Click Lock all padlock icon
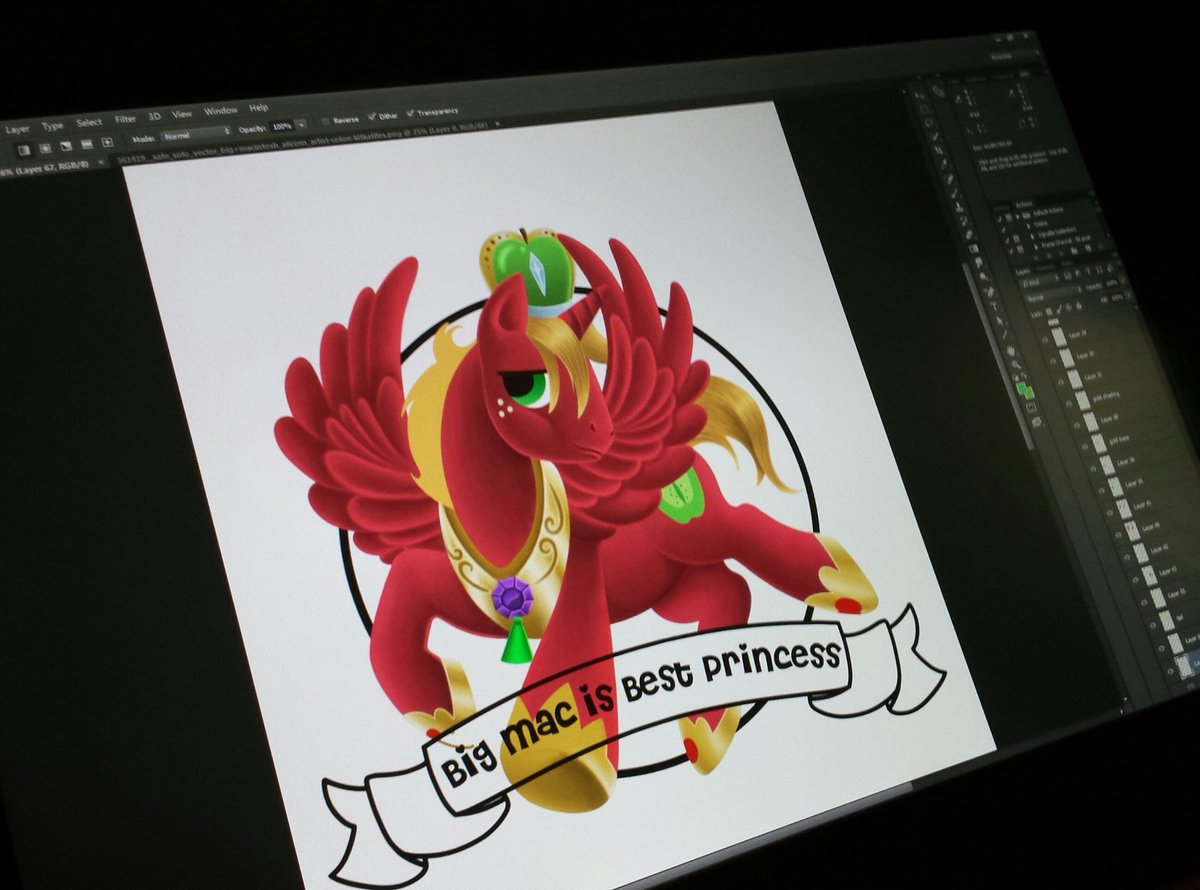This screenshot has width=1200, height=890. tap(1079, 306)
